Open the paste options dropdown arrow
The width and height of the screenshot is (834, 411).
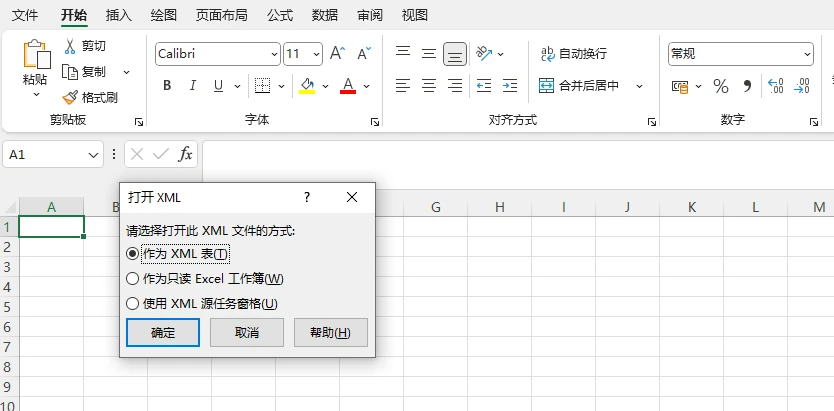(37, 95)
